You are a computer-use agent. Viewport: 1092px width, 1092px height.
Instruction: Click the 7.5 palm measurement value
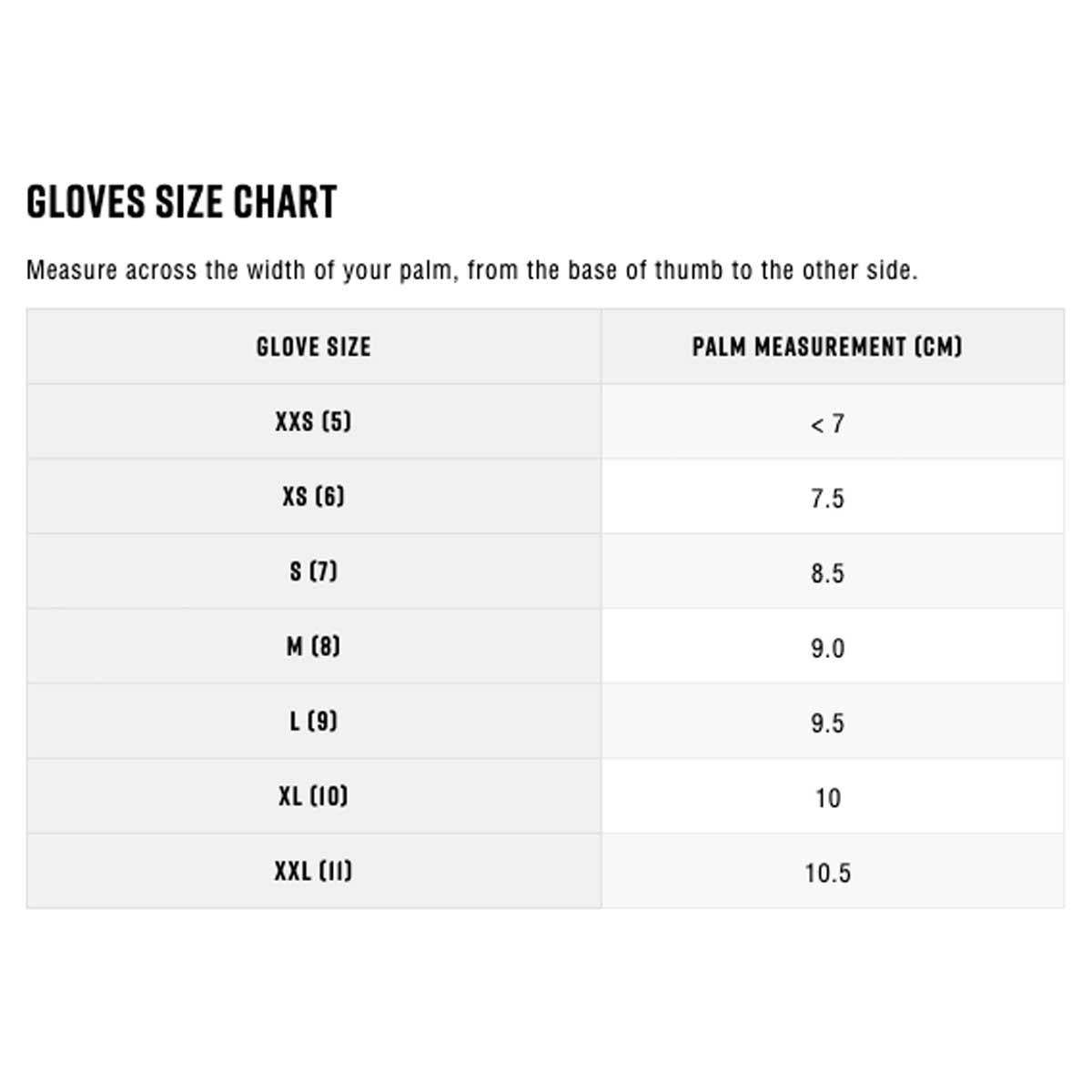point(827,499)
